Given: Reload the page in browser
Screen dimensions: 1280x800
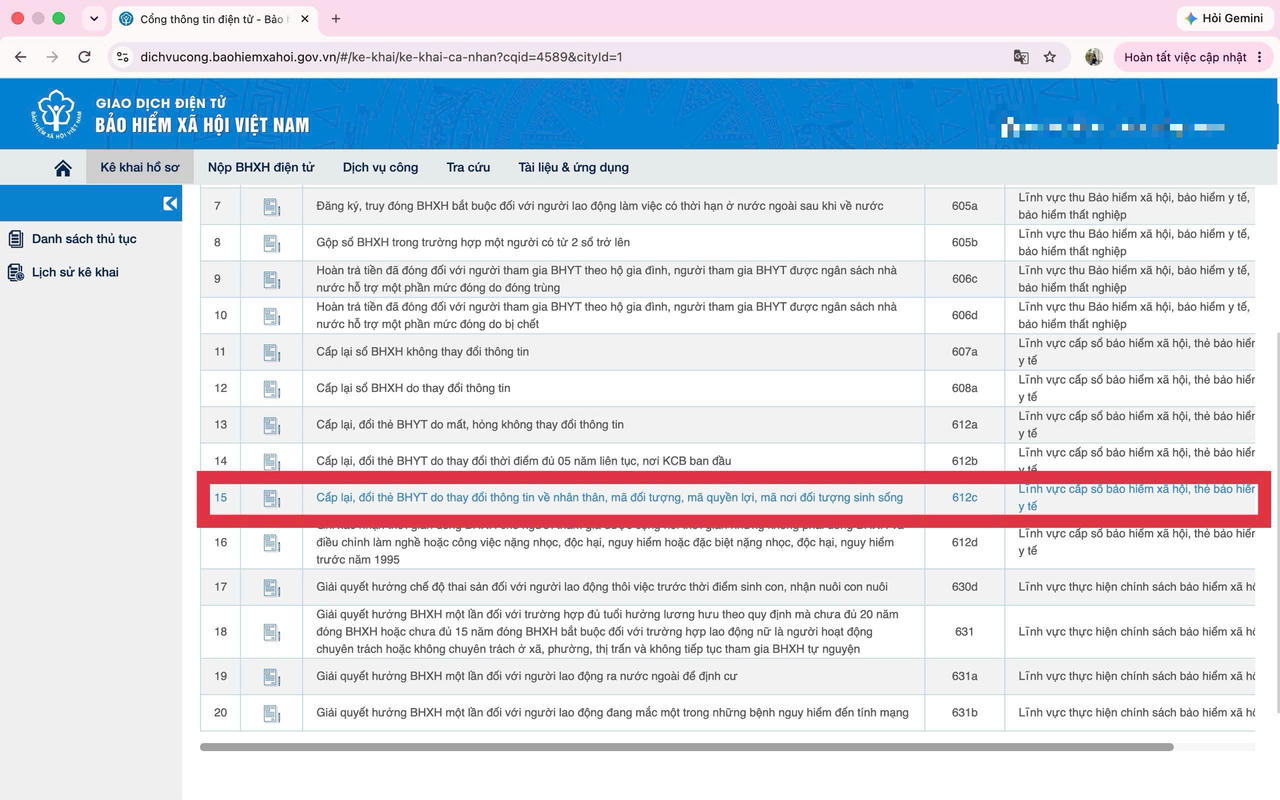Looking at the screenshot, I should click(84, 57).
